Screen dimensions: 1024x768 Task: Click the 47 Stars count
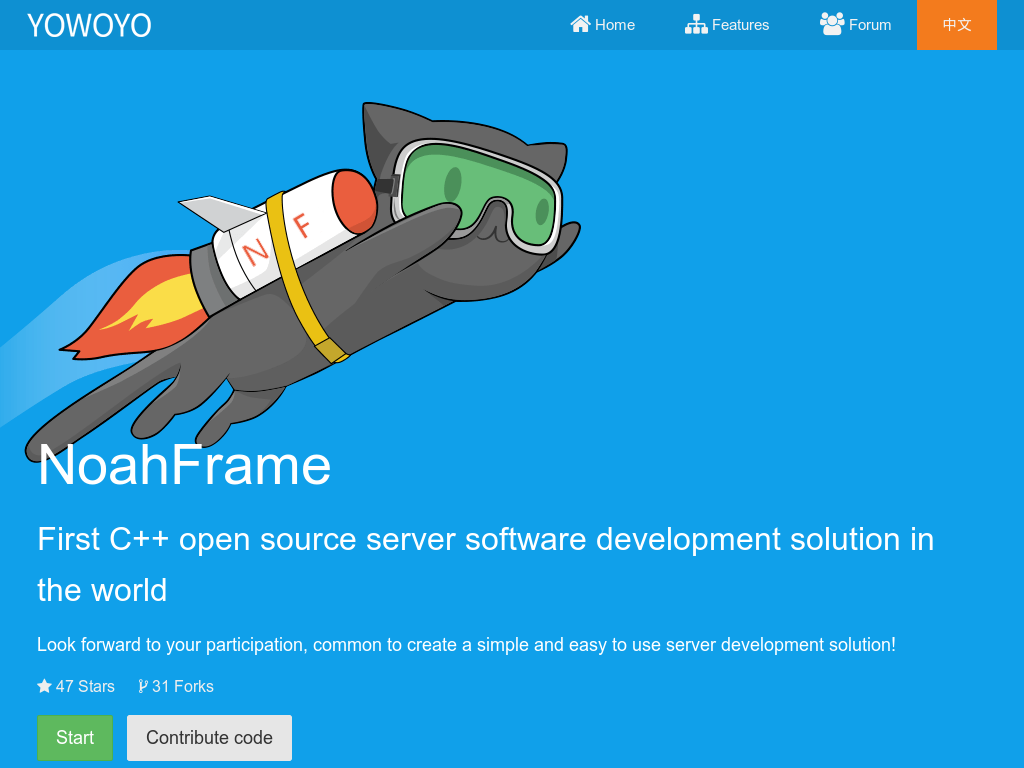[x=85, y=686]
